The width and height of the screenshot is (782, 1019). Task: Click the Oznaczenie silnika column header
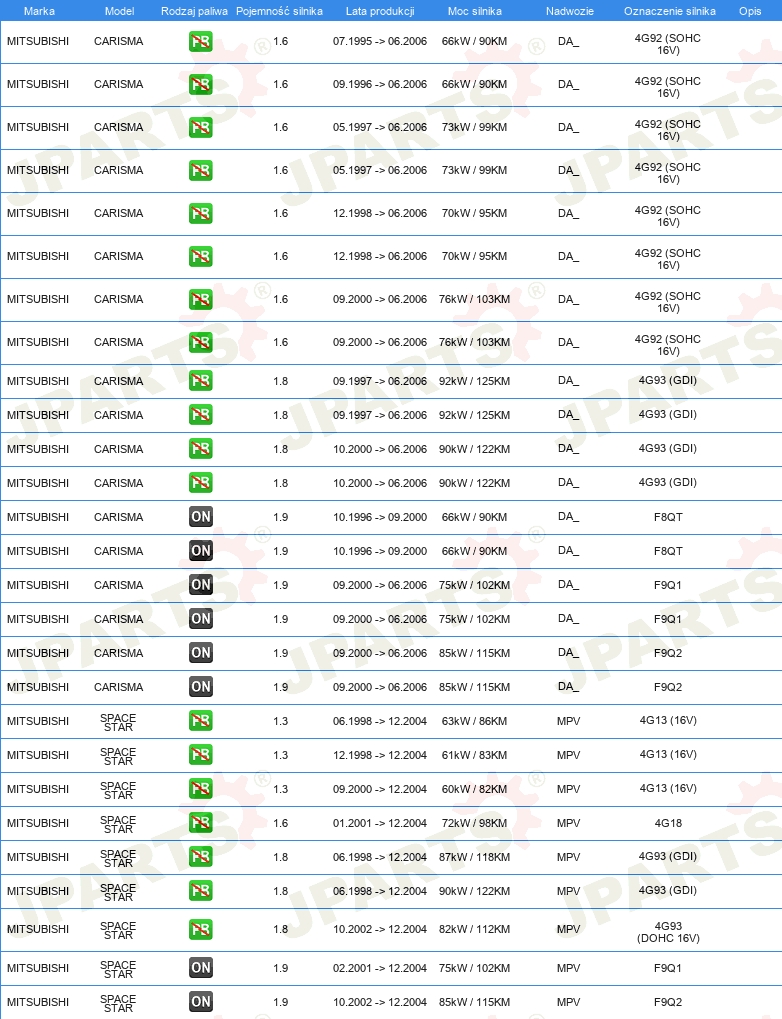[670, 11]
